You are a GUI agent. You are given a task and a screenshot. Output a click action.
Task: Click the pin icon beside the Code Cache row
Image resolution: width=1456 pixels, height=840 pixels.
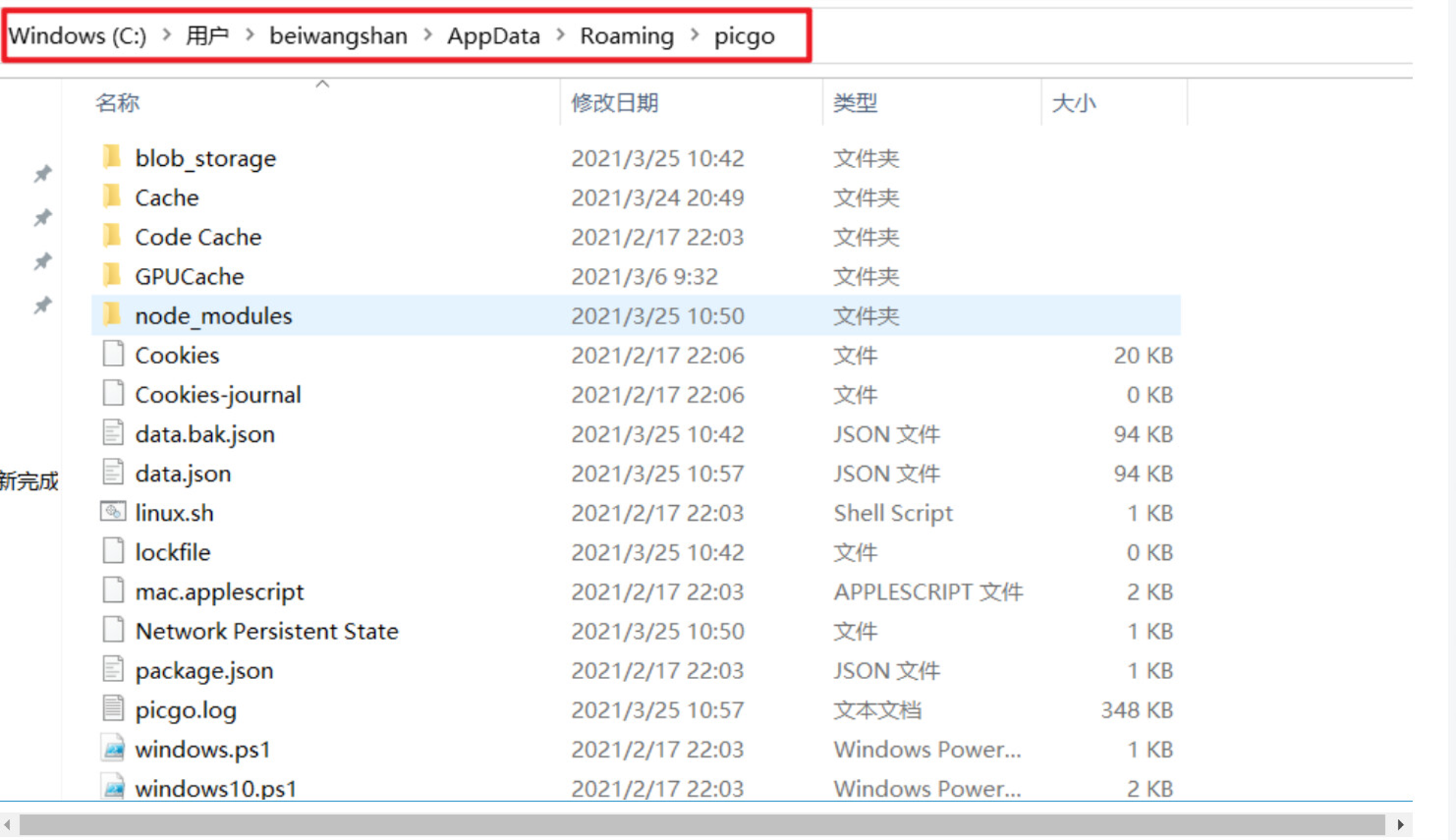(43, 261)
